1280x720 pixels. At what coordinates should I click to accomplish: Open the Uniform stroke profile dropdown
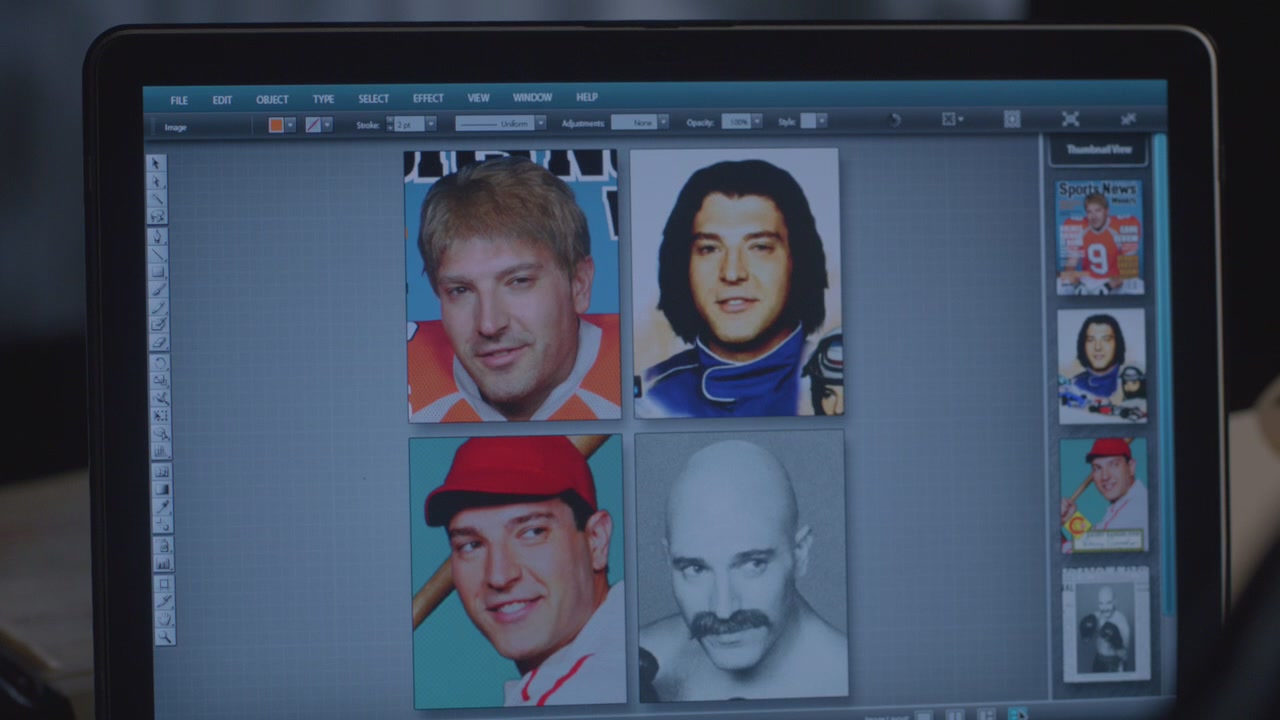(x=541, y=123)
